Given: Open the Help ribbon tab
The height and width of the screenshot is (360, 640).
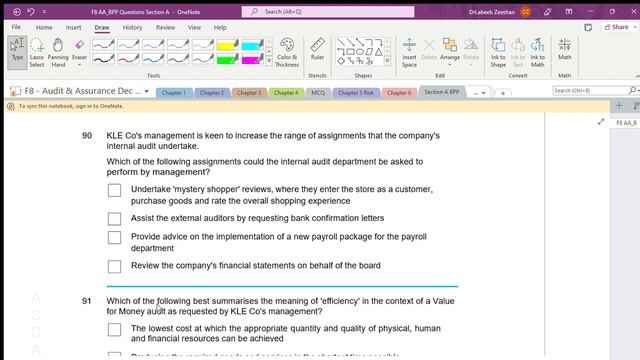Looking at the screenshot, I should pos(220,27).
